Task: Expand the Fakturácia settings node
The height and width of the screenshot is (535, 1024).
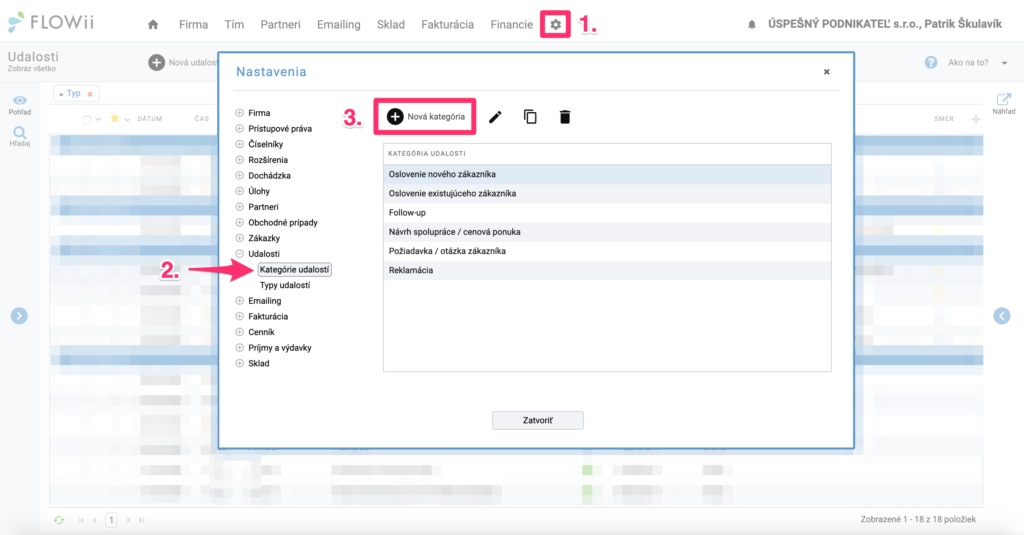Action: 240,317
